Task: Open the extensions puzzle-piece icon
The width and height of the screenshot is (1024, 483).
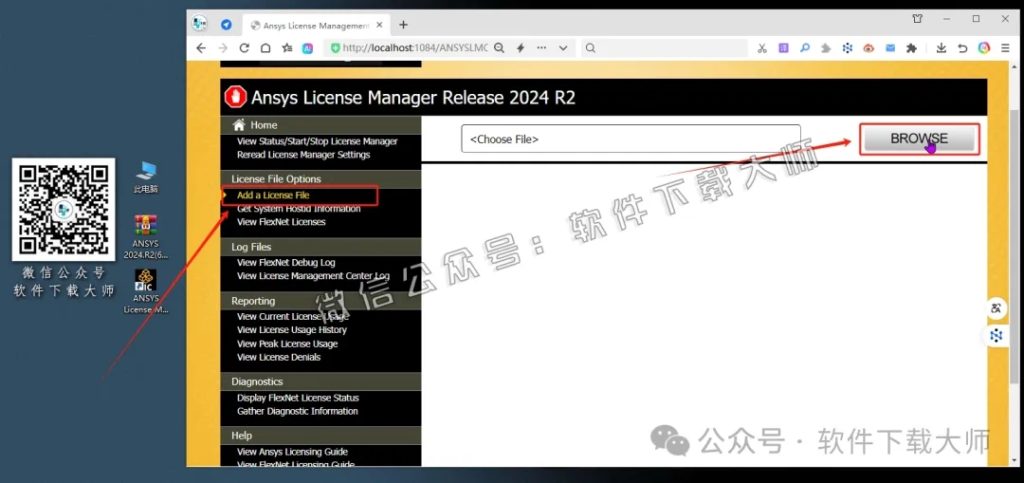Action: [912, 48]
